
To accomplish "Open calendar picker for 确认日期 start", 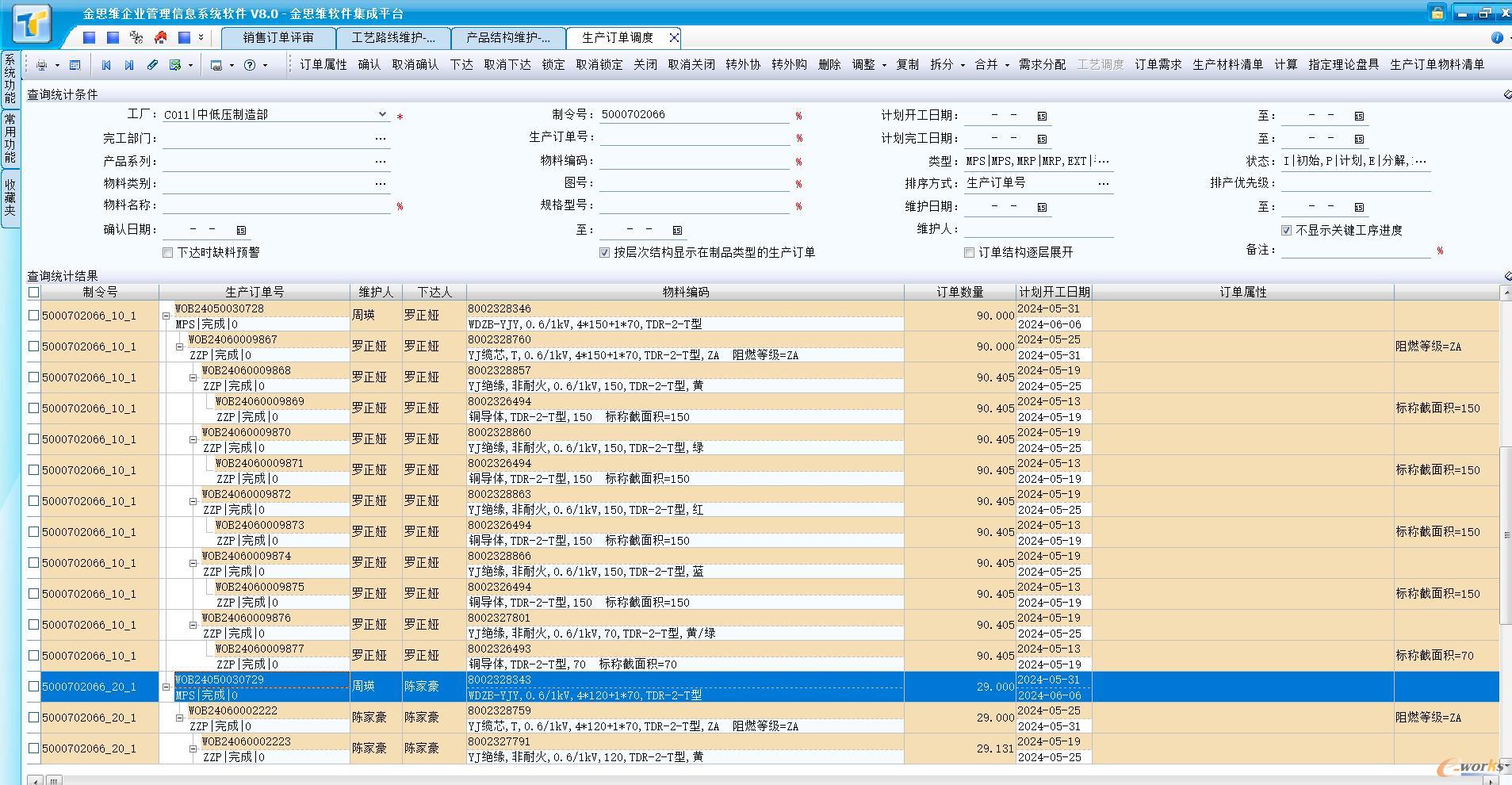I will (x=241, y=230).
